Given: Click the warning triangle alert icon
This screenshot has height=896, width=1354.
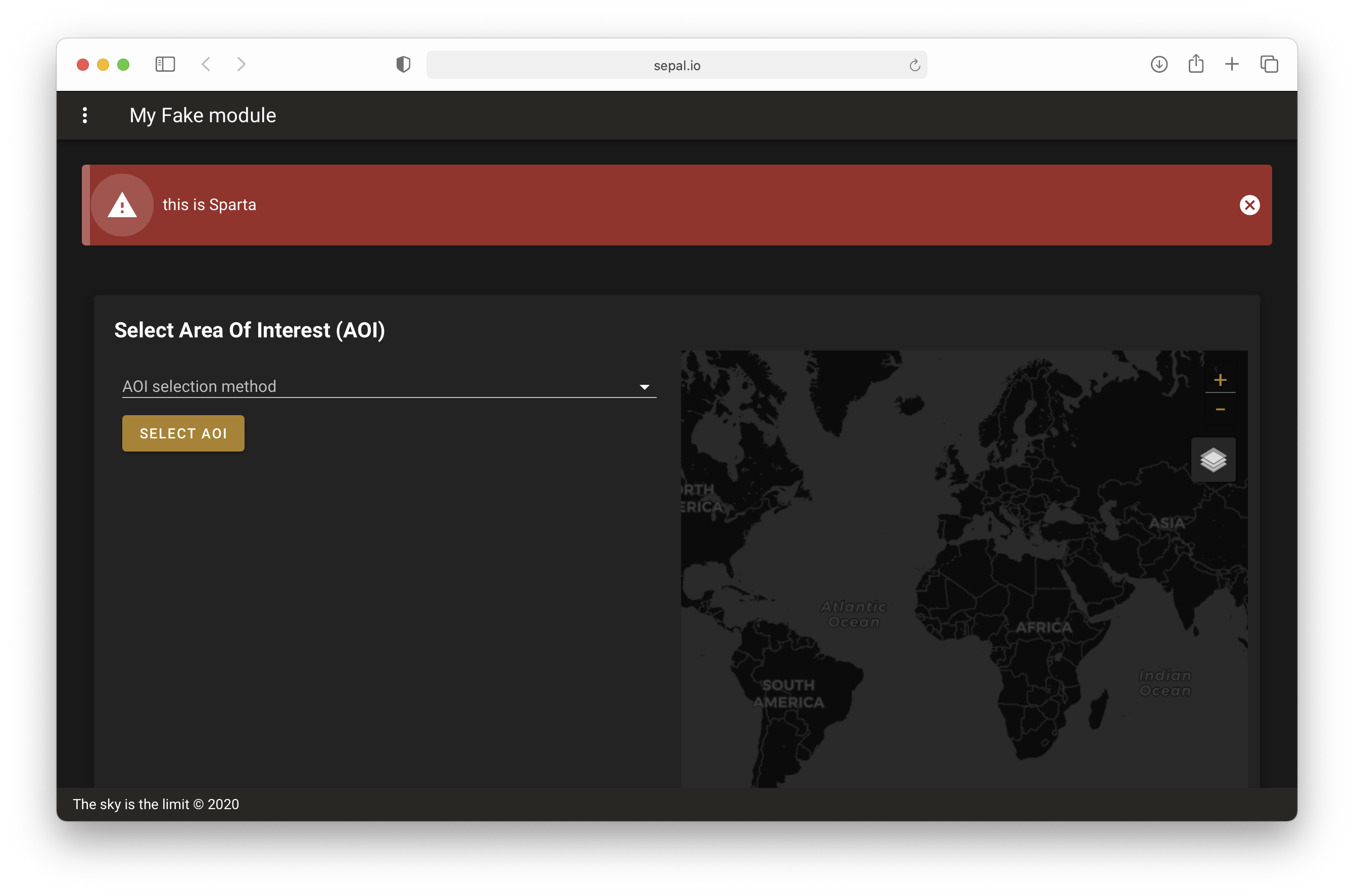Looking at the screenshot, I should click(x=122, y=205).
